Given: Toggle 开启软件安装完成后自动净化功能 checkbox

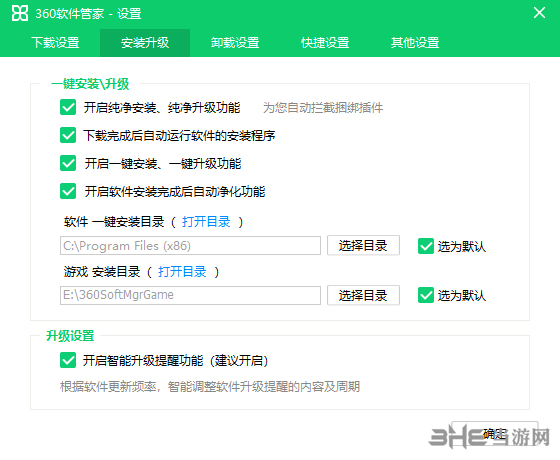Looking at the screenshot, I should 68,191.
